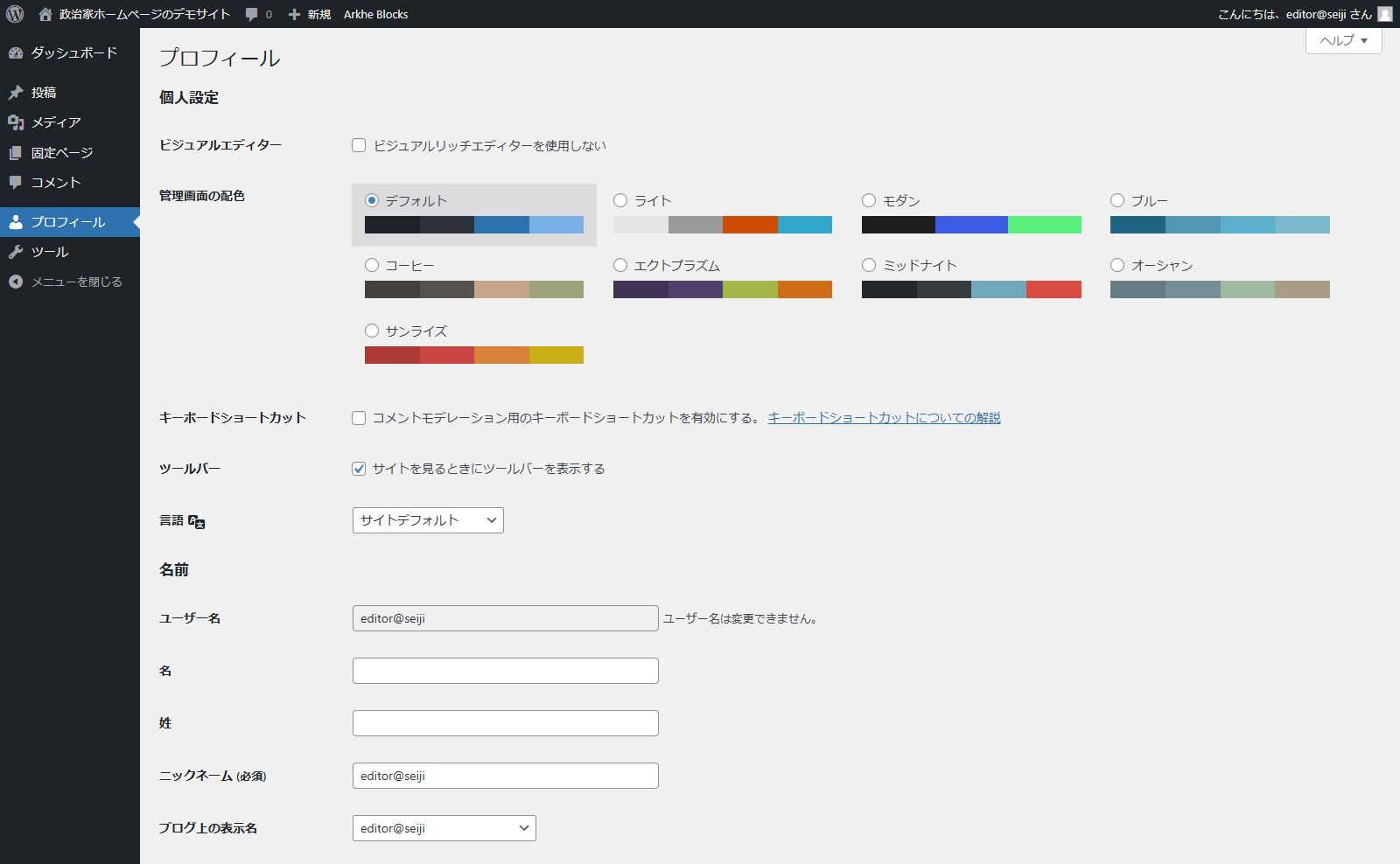Click the user avatar in the top right
This screenshot has width=1400, height=864.
(x=1385, y=14)
